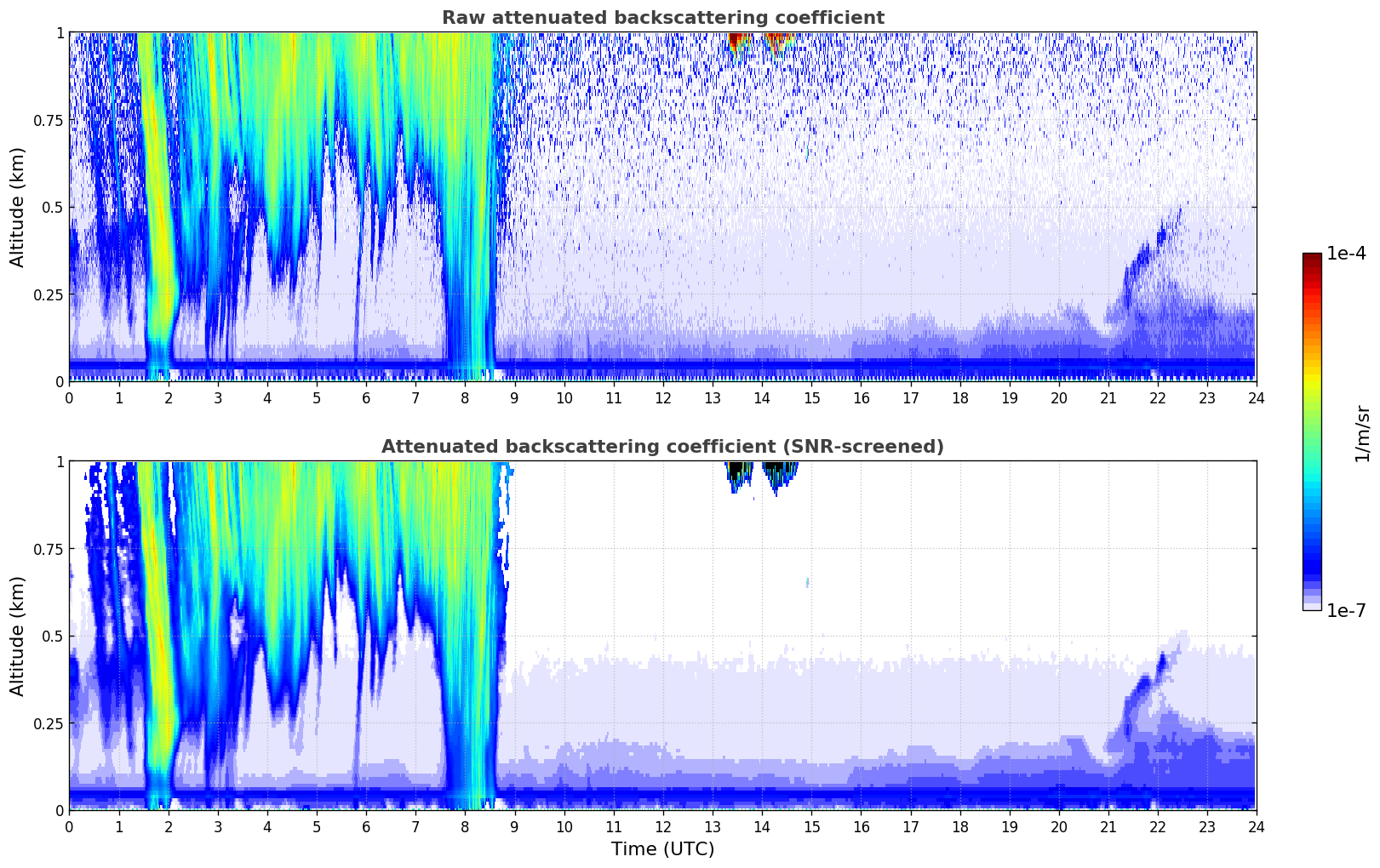
Task: Click time tick "15" under the raw plot
Action: pos(811,397)
